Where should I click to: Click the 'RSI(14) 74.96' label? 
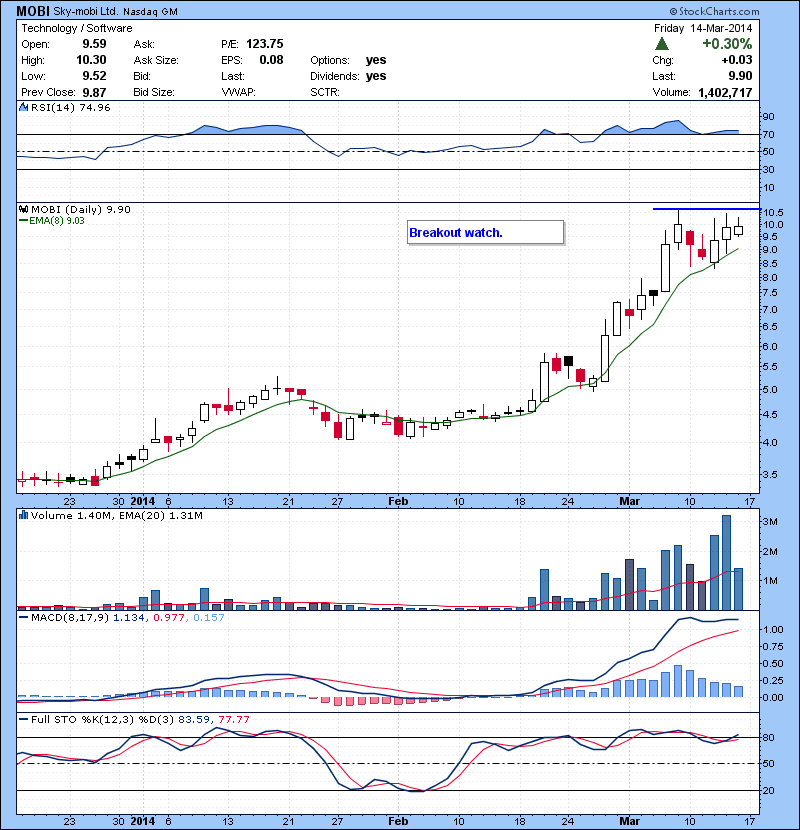[71, 107]
